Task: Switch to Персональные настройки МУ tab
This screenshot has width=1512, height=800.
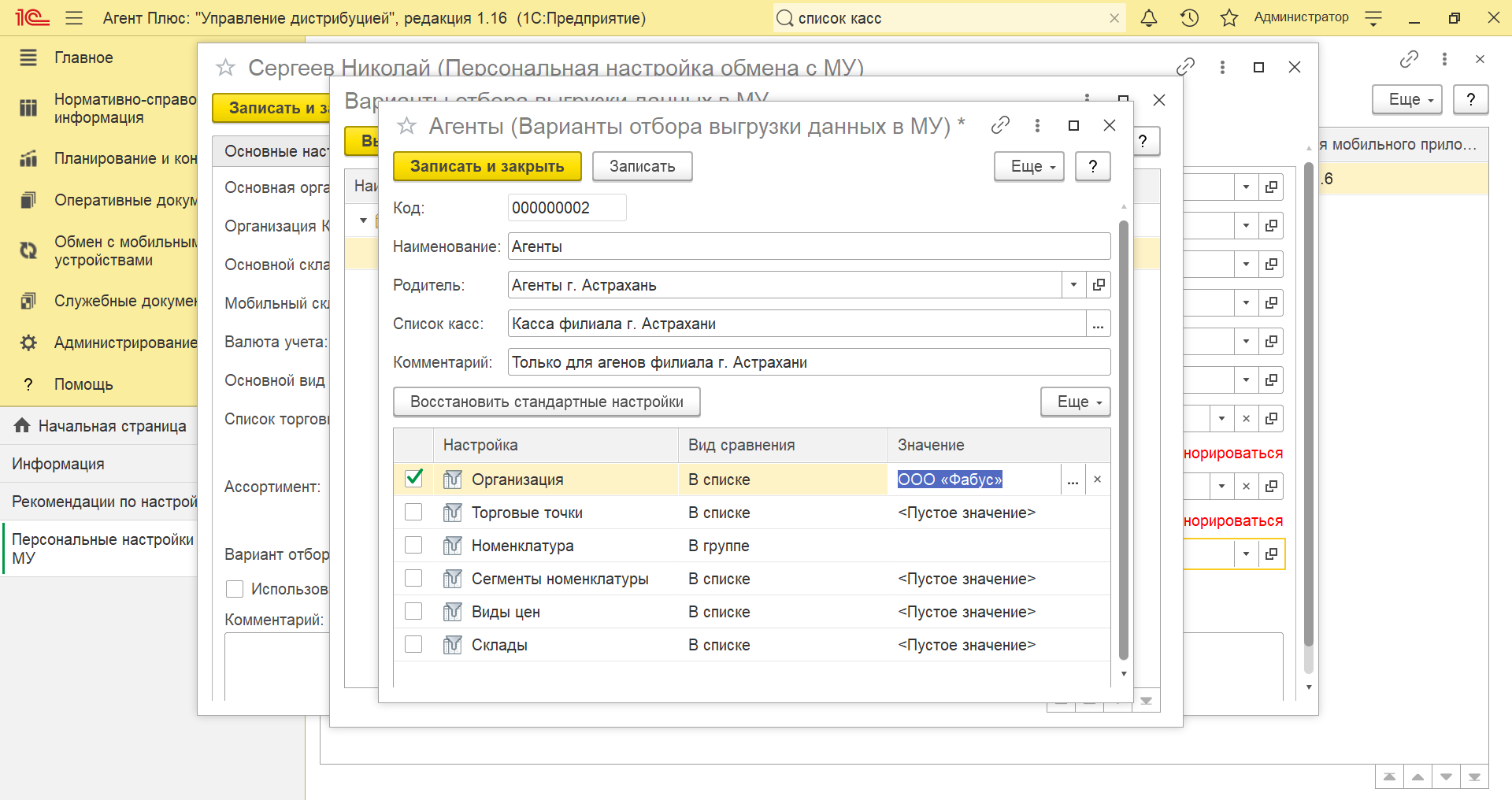Action: (98, 549)
